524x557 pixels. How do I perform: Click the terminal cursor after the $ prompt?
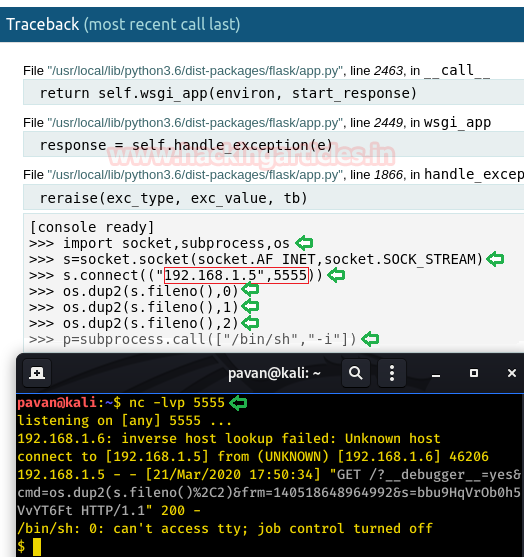pyautogui.click(x=37, y=547)
